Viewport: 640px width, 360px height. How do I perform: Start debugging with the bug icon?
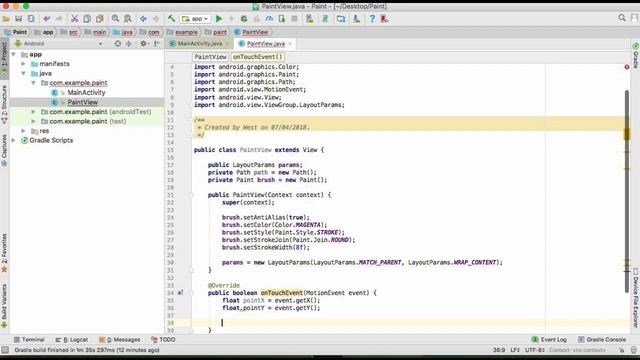244,19
